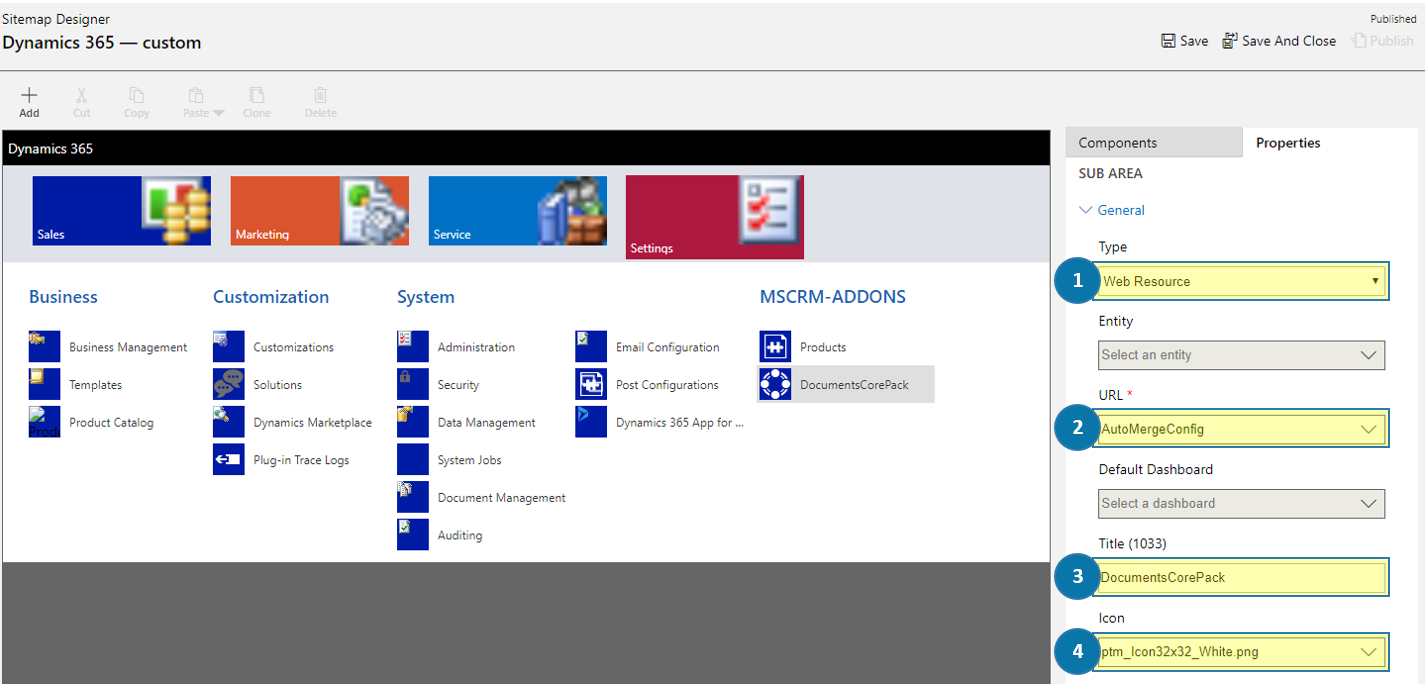This screenshot has height=684, width=1425.
Task: Select the System group heading
Action: (426, 297)
